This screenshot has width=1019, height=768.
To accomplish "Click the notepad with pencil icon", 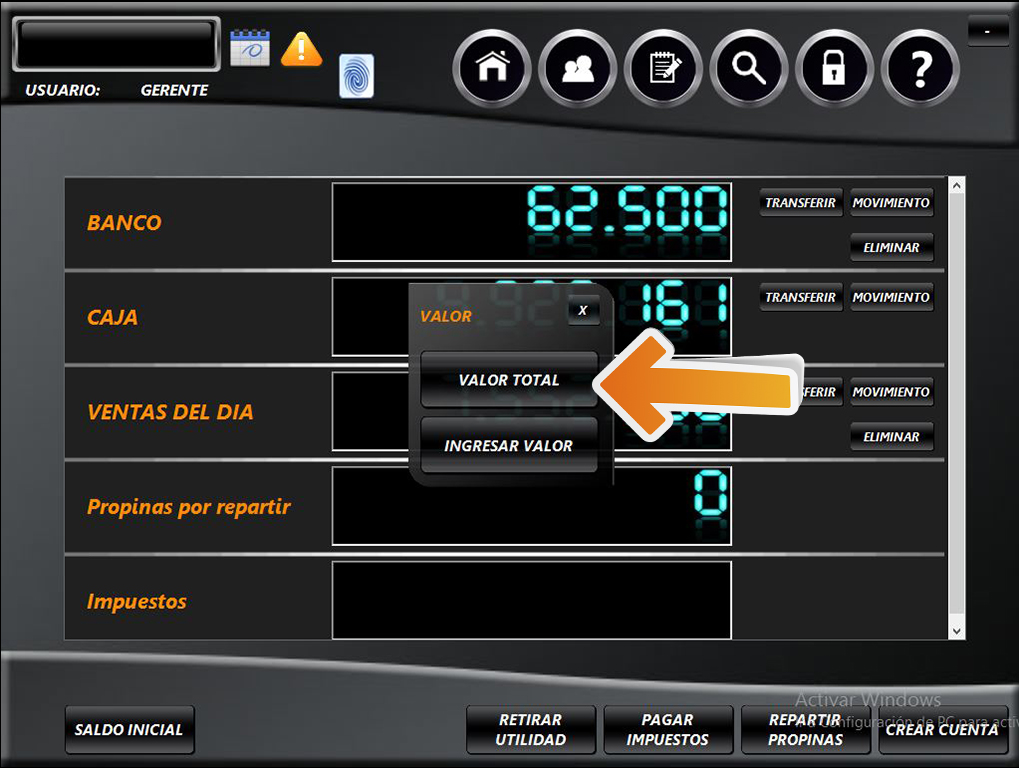I will click(x=664, y=68).
